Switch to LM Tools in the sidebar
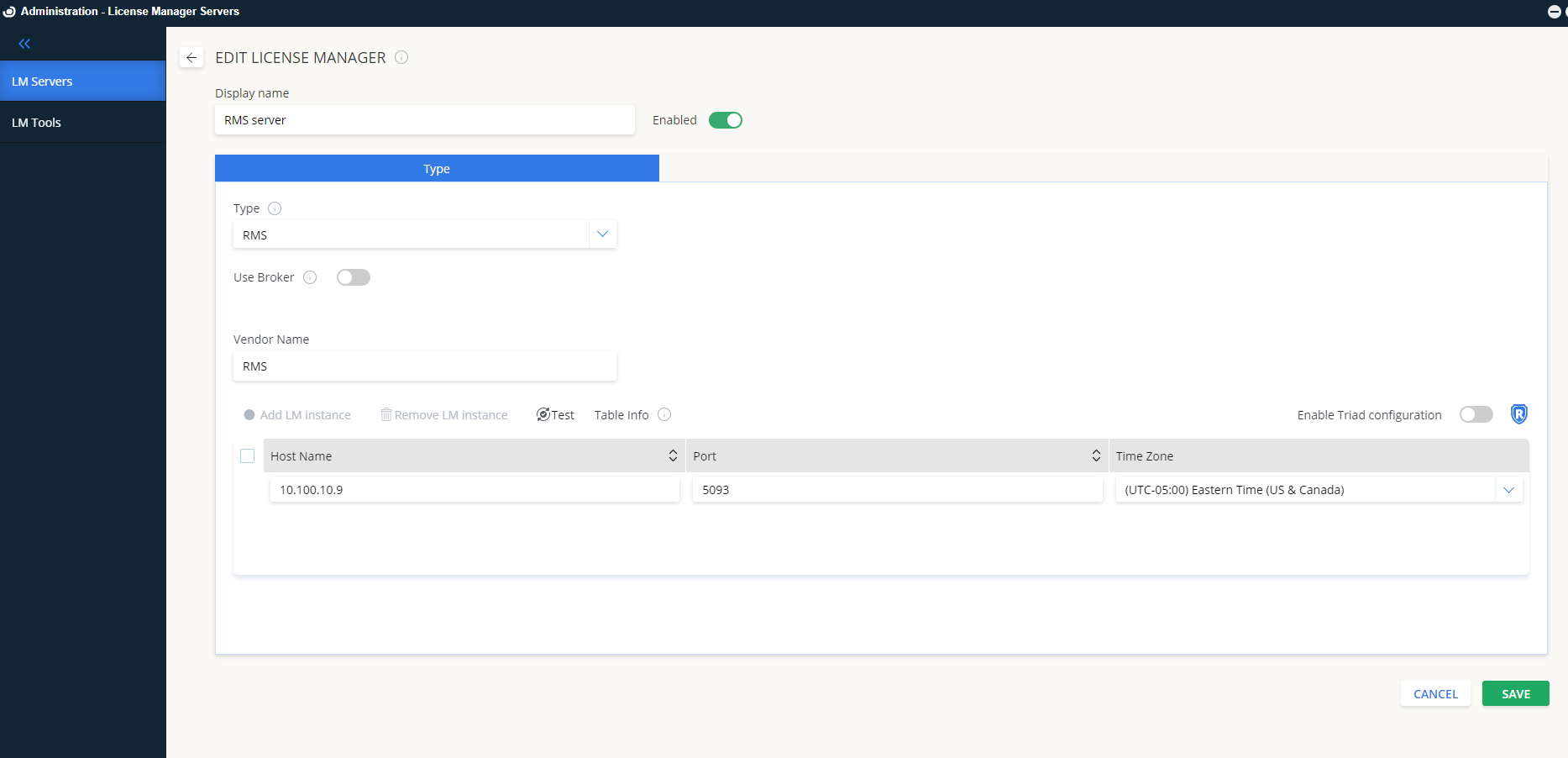 tap(36, 122)
